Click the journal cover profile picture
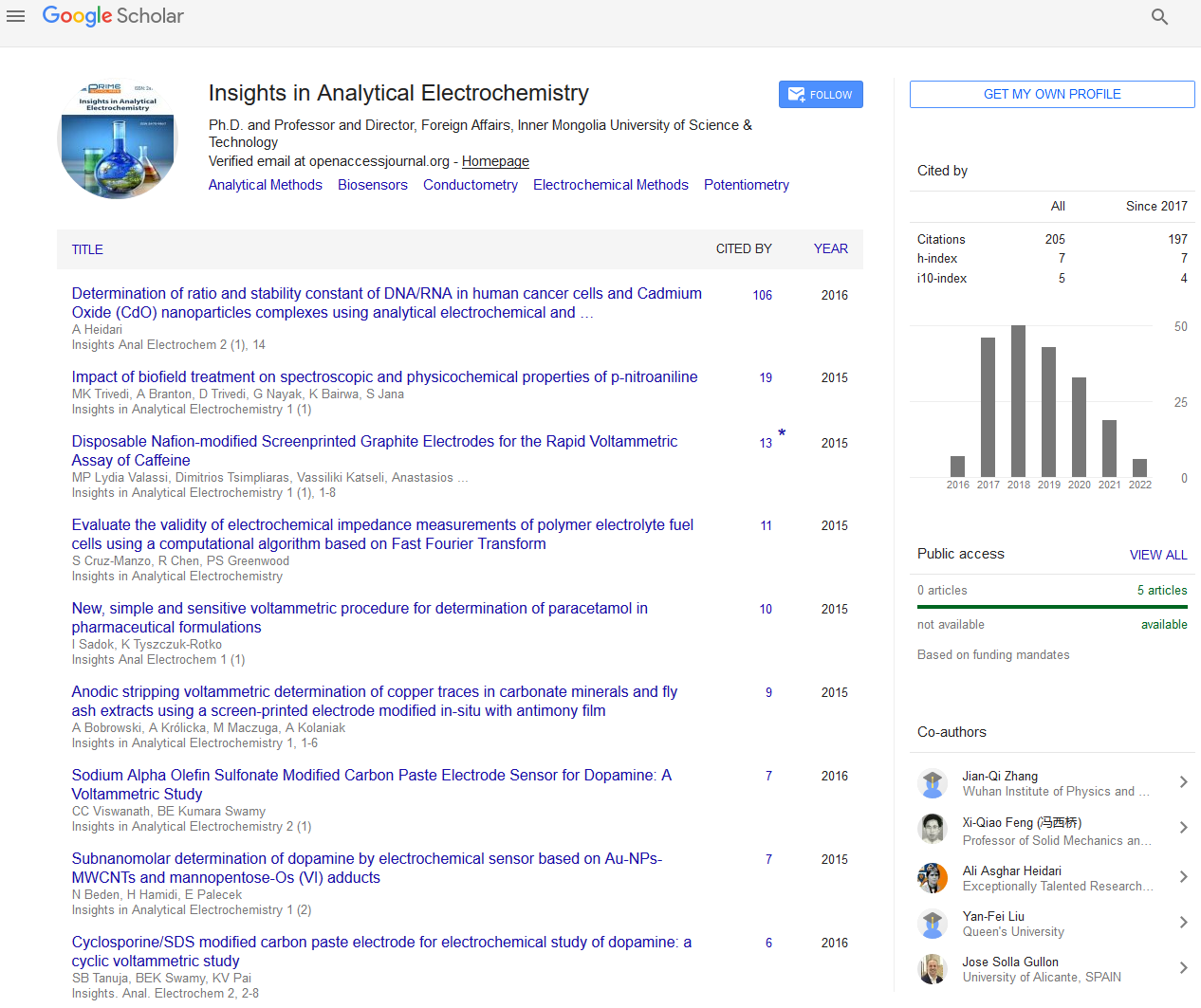Viewport: 1201px width, 1008px height. pos(118,139)
